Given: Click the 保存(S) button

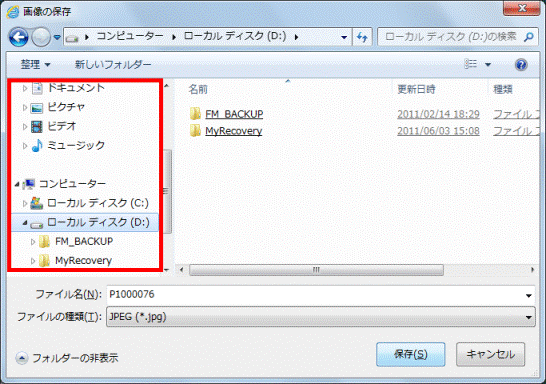Looking at the screenshot, I should (411, 354).
